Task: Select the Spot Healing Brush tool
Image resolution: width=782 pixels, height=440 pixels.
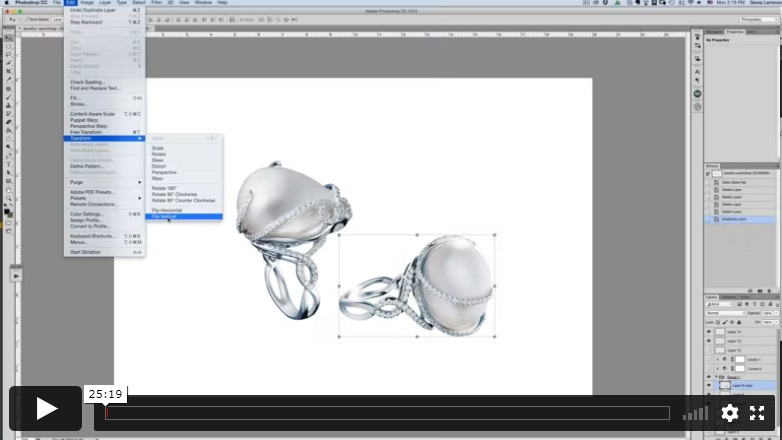Action: 9,89
